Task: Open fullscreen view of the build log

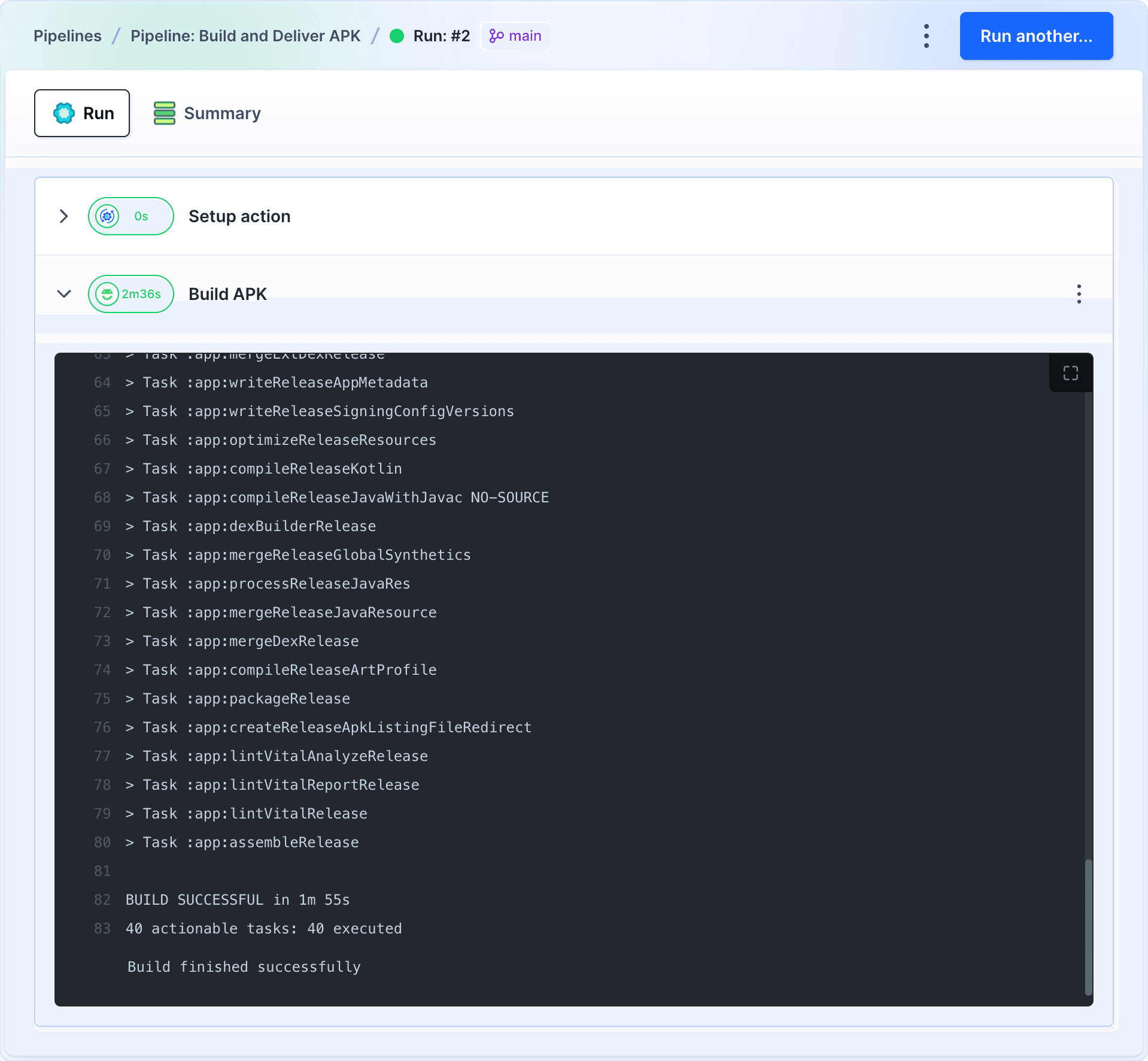Action: (x=1071, y=373)
